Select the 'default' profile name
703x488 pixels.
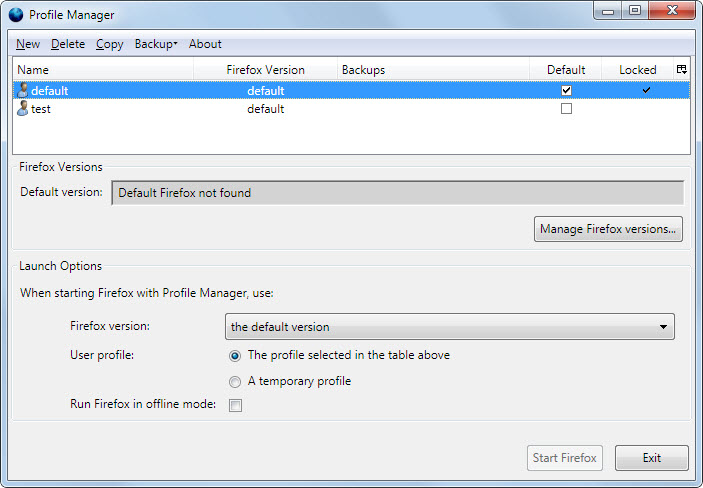[49, 91]
